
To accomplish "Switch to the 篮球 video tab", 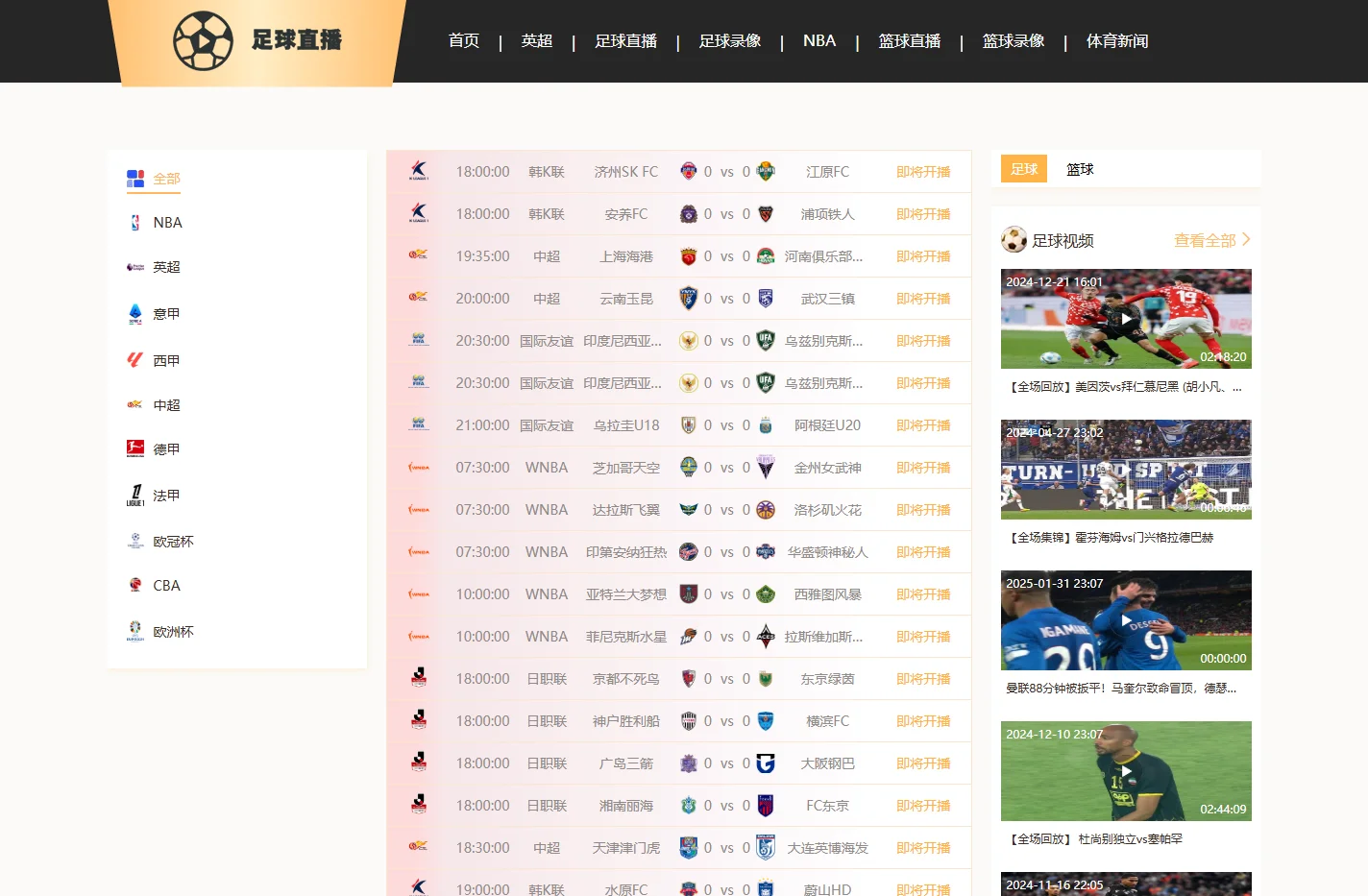I will 1080,169.
